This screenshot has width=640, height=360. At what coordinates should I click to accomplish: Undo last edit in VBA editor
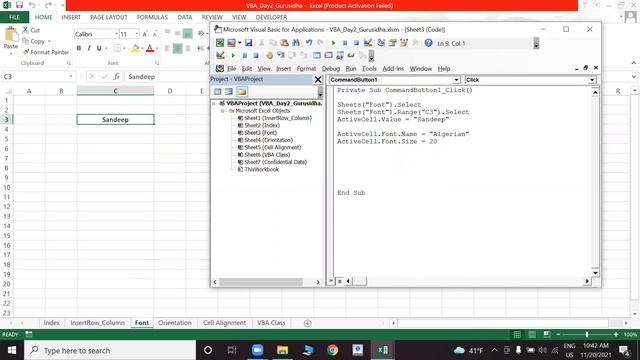tap(309, 43)
